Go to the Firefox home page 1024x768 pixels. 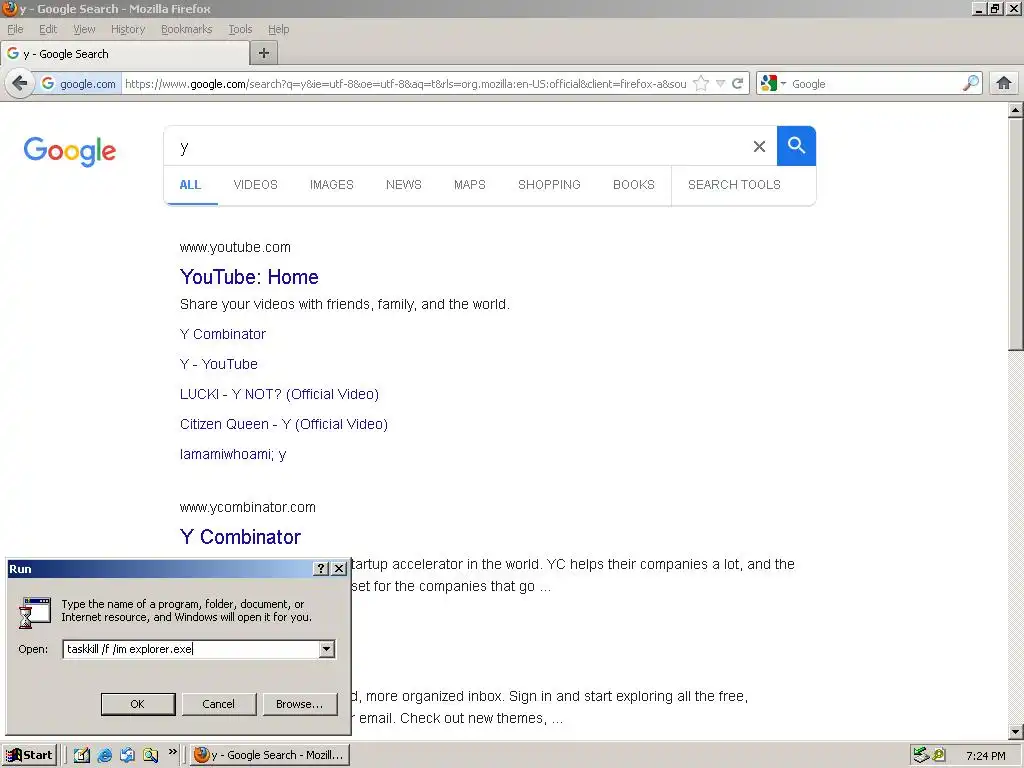(x=1004, y=84)
